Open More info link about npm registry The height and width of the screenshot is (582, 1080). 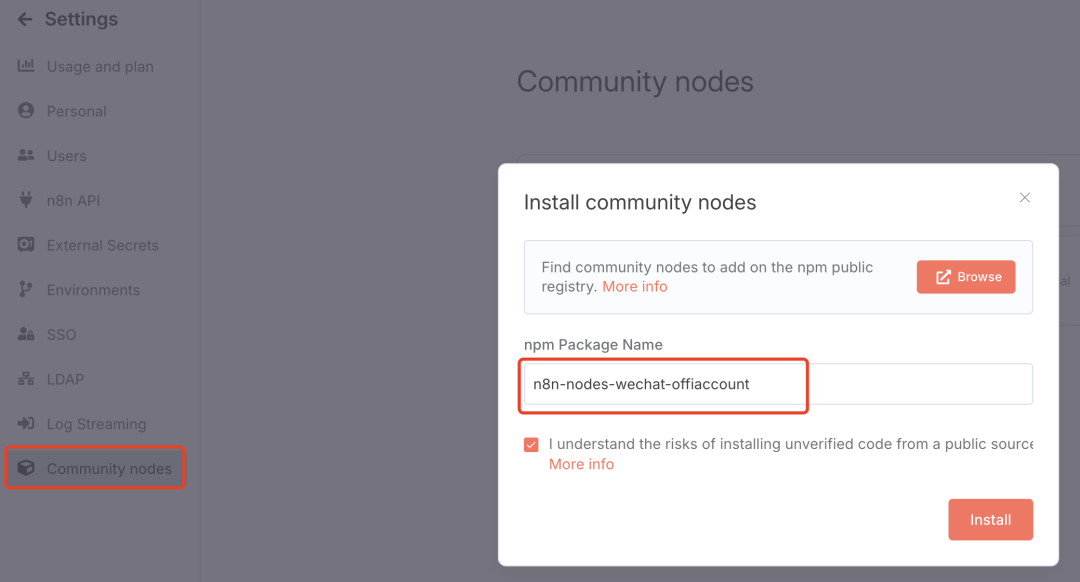635,287
